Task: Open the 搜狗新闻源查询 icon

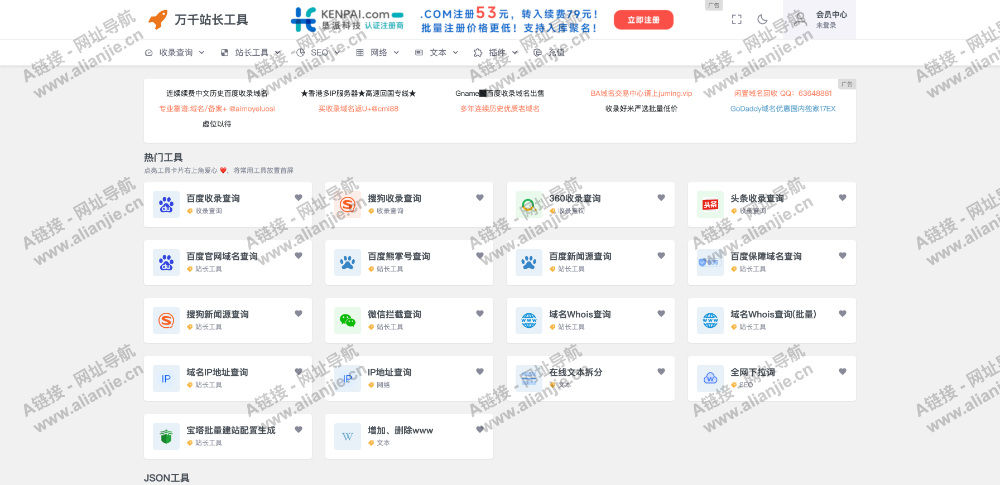Action: point(166,320)
